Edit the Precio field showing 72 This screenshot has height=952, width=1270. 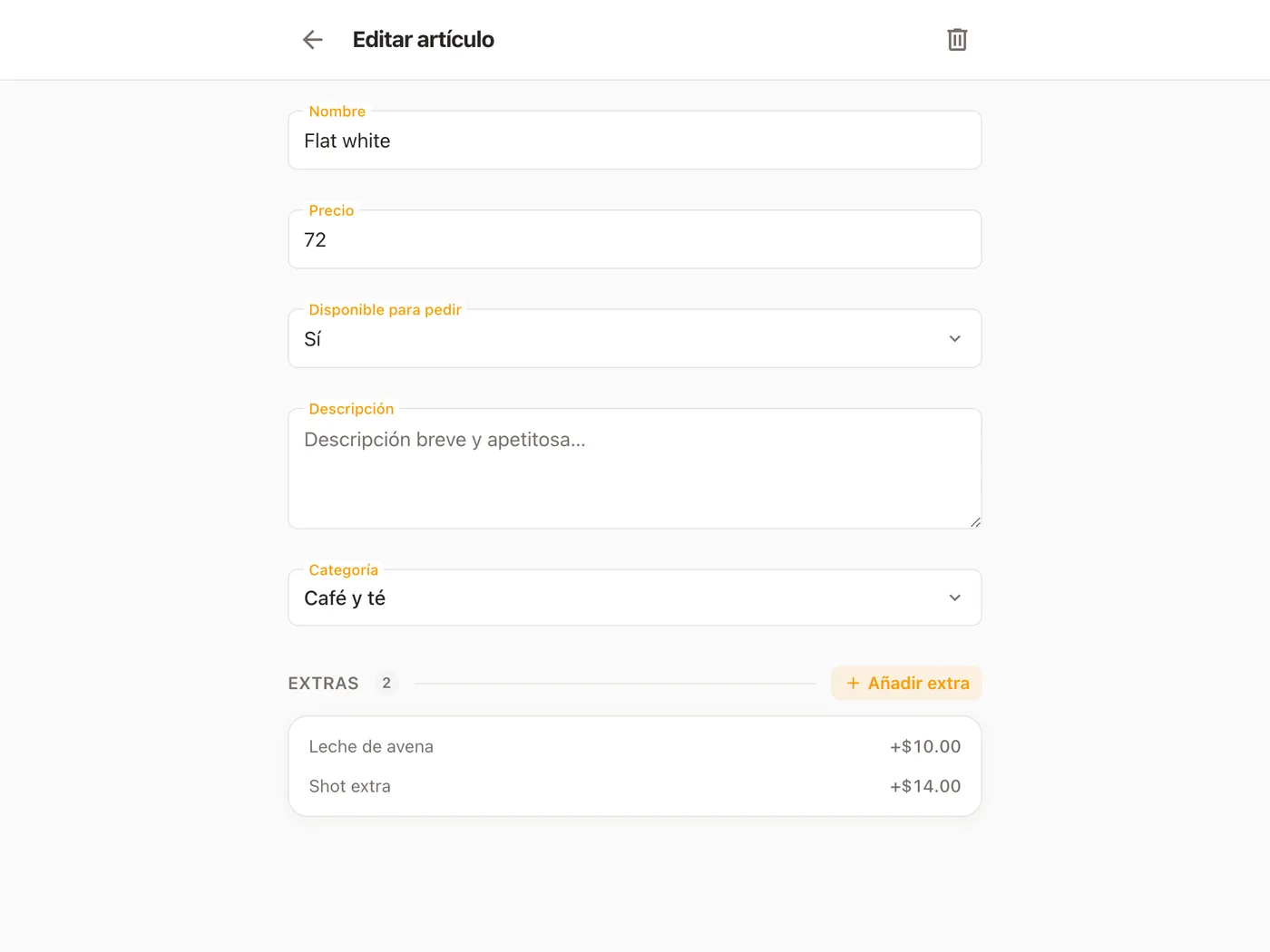[x=635, y=239]
